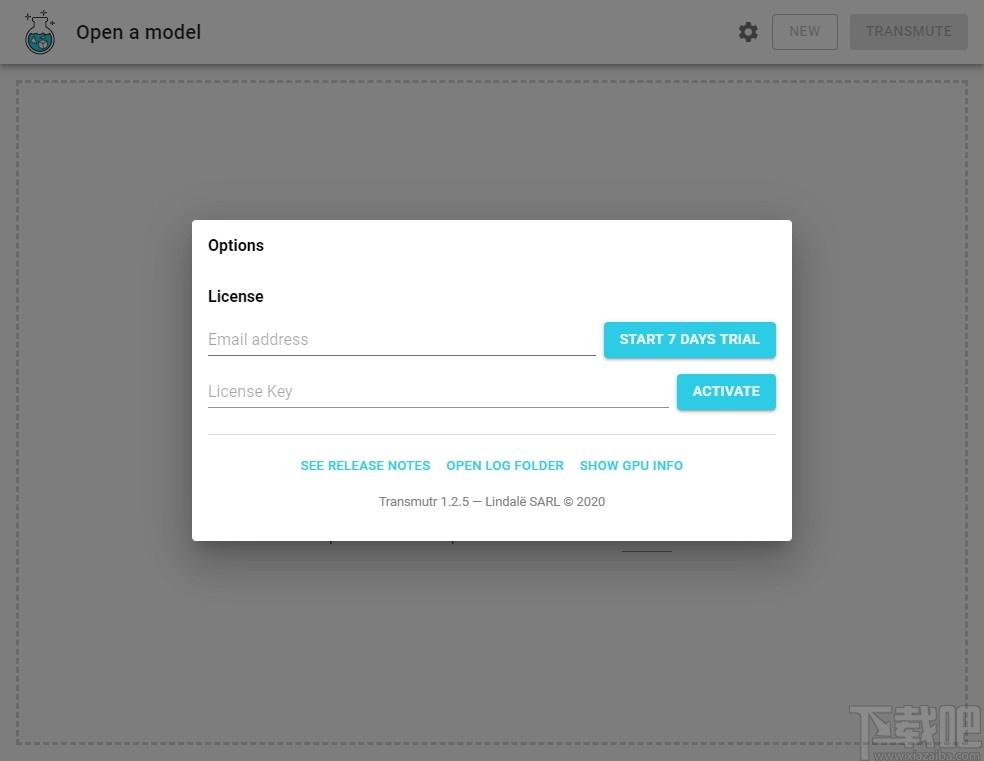Click the "Open a model" title

coord(139,32)
